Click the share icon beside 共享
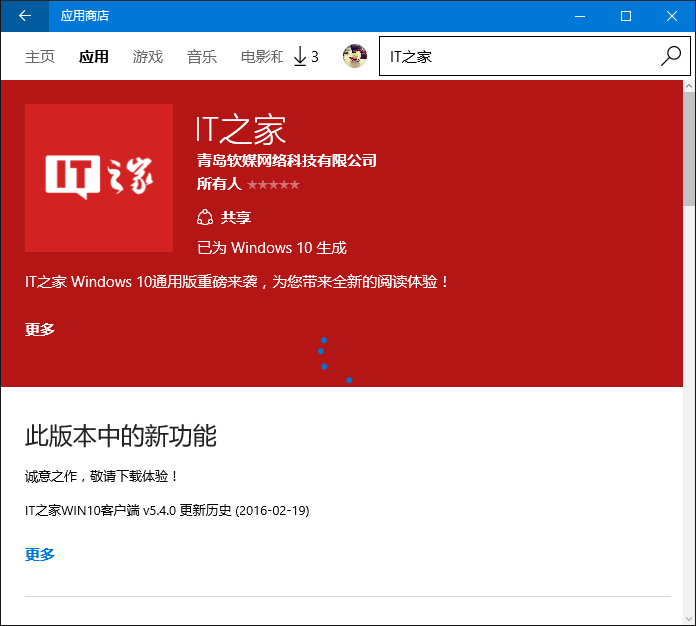The image size is (696, 626). pyautogui.click(x=205, y=218)
